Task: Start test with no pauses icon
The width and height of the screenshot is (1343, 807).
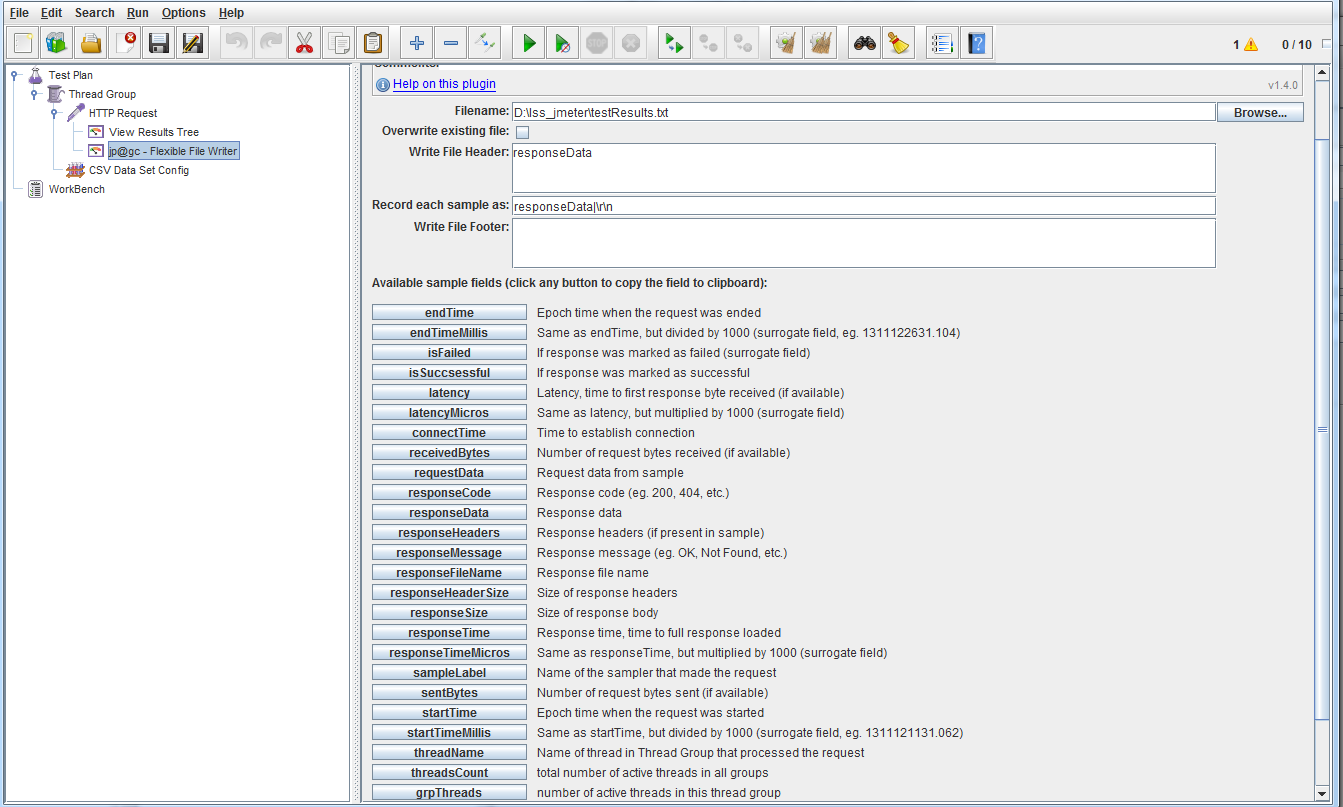Action: pyautogui.click(x=563, y=43)
